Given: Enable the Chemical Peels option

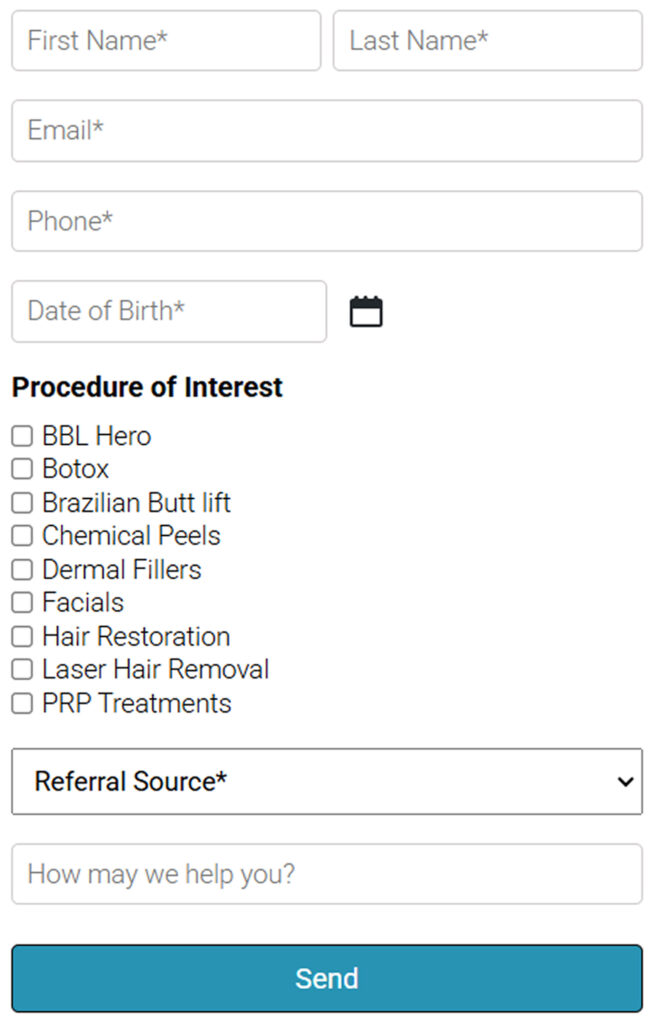Looking at the screenshot, I should (x=22, y=536).
